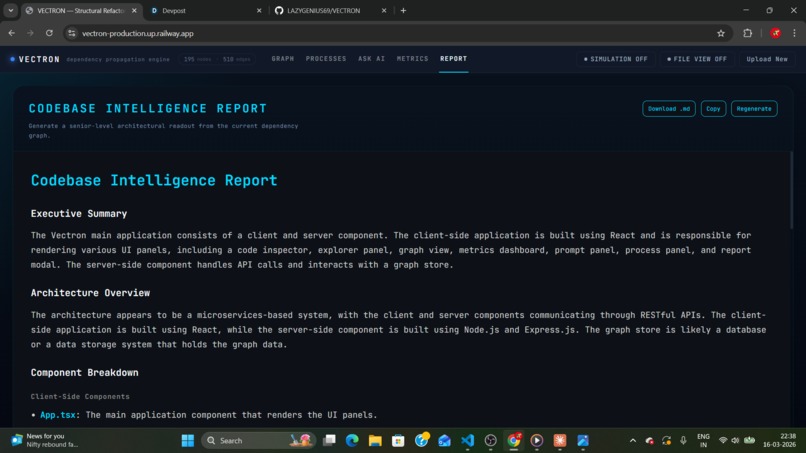Click the Upload New button

[x=766, y=59]
